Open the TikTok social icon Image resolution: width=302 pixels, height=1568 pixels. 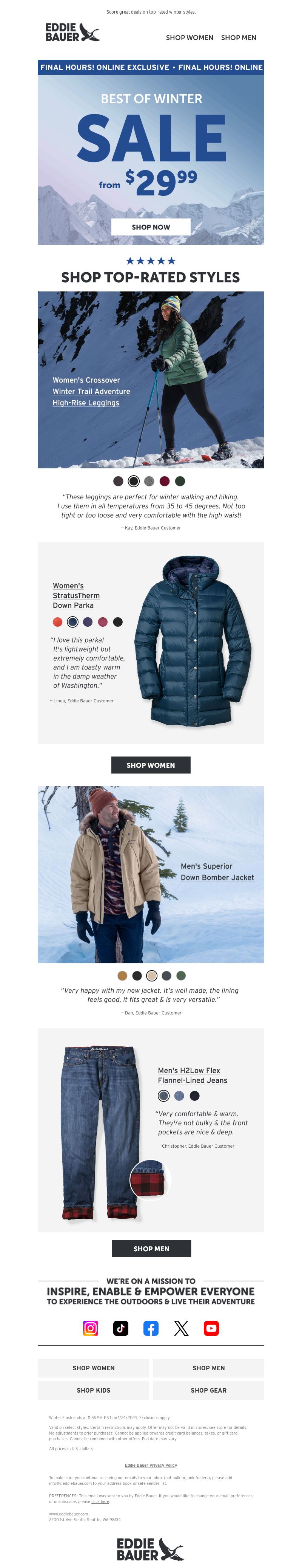(121, 1328)
